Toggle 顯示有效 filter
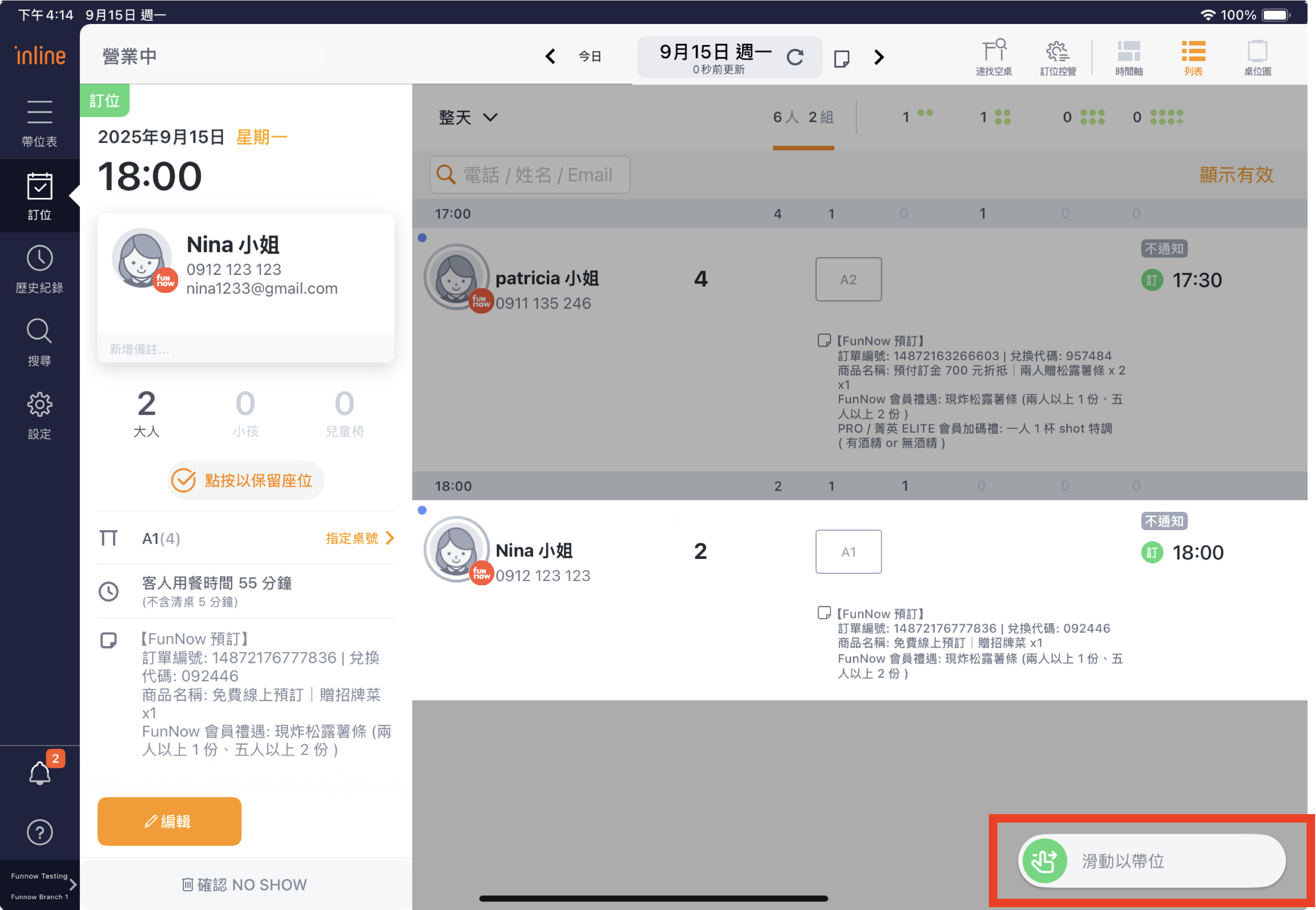Image resolution: width=1316 pixels, height=910 pixels. [x=1236, y=174]
